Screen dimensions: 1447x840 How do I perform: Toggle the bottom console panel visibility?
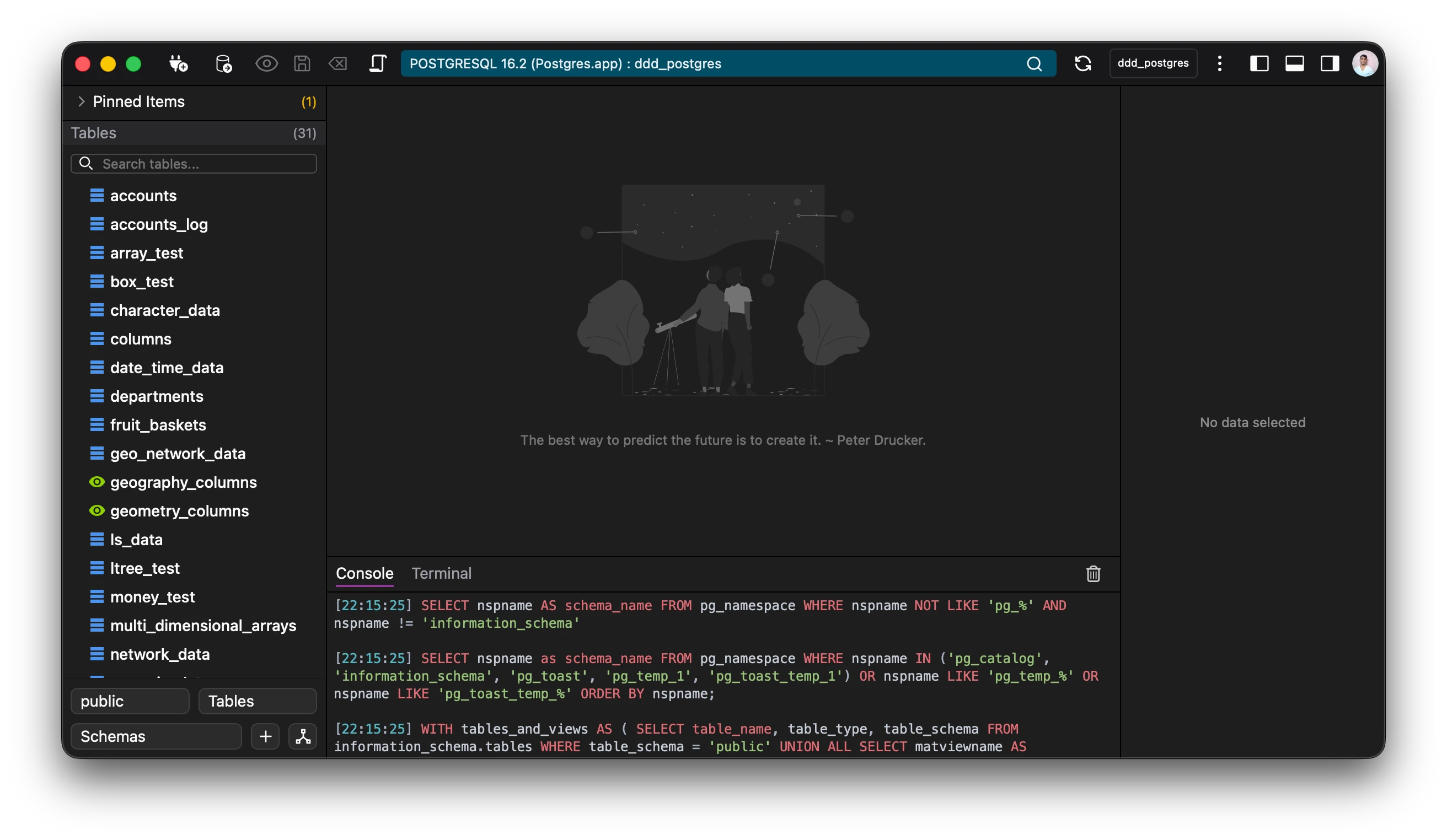click(x=1294, y=64)
